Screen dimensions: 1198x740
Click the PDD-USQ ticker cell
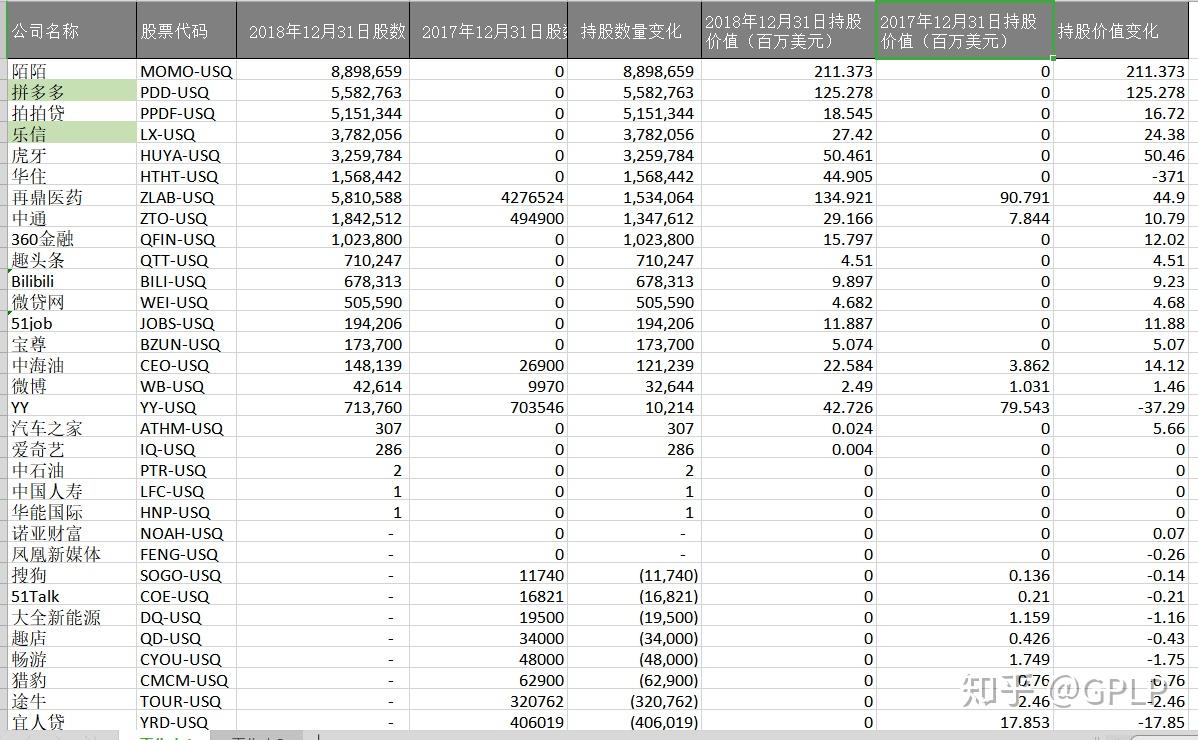(x=186, y=92)
